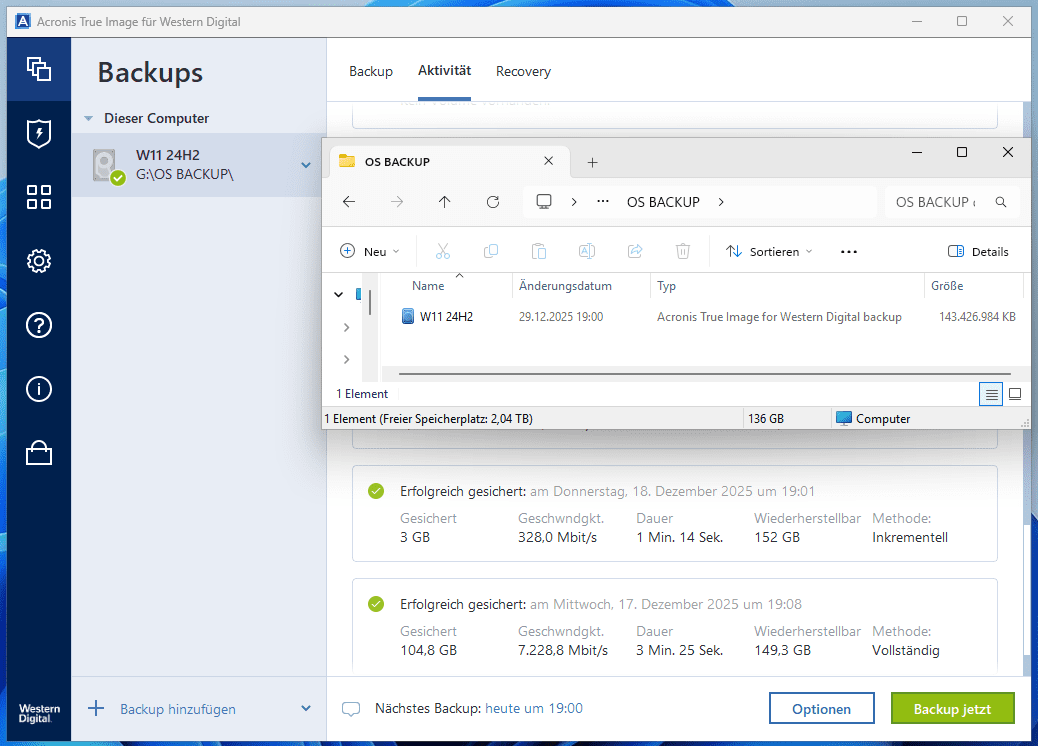Switch to the Recovery tab
This screenshot has height=746, width=1038.
click(523, 71)
